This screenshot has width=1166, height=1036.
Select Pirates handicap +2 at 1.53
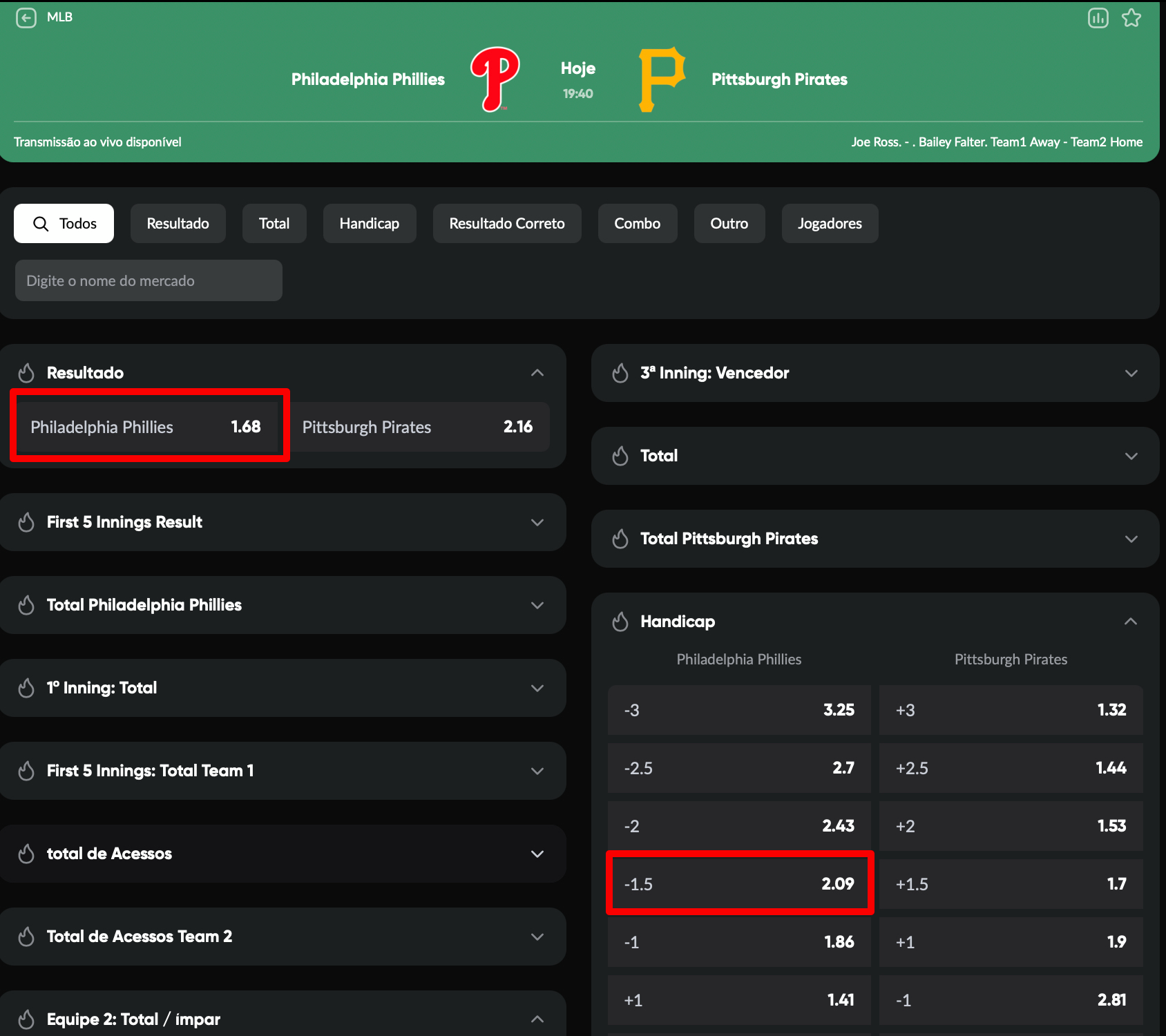[1011, 826]
